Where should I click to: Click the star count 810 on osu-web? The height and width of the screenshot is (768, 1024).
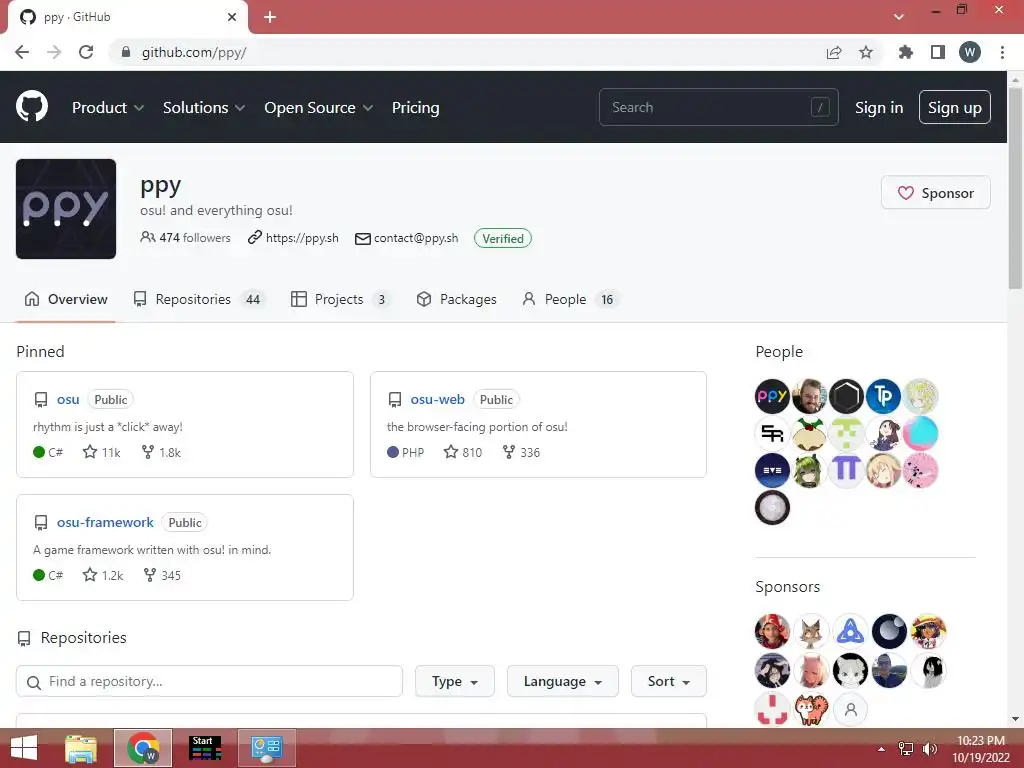pos(463,452)
